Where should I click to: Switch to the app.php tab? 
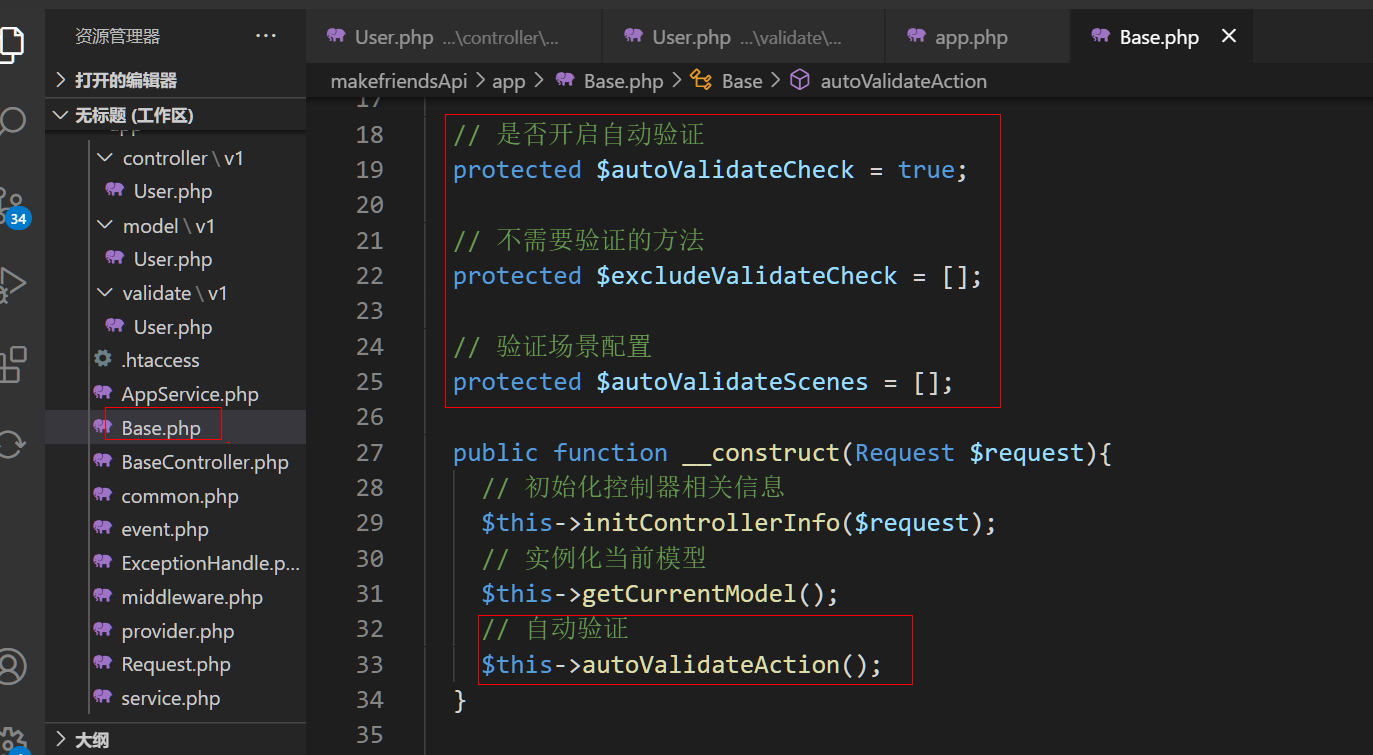(970, 37)
